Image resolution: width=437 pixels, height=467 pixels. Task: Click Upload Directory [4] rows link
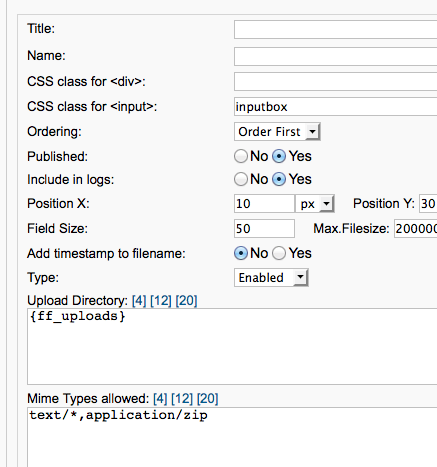[x=139, y=301]
